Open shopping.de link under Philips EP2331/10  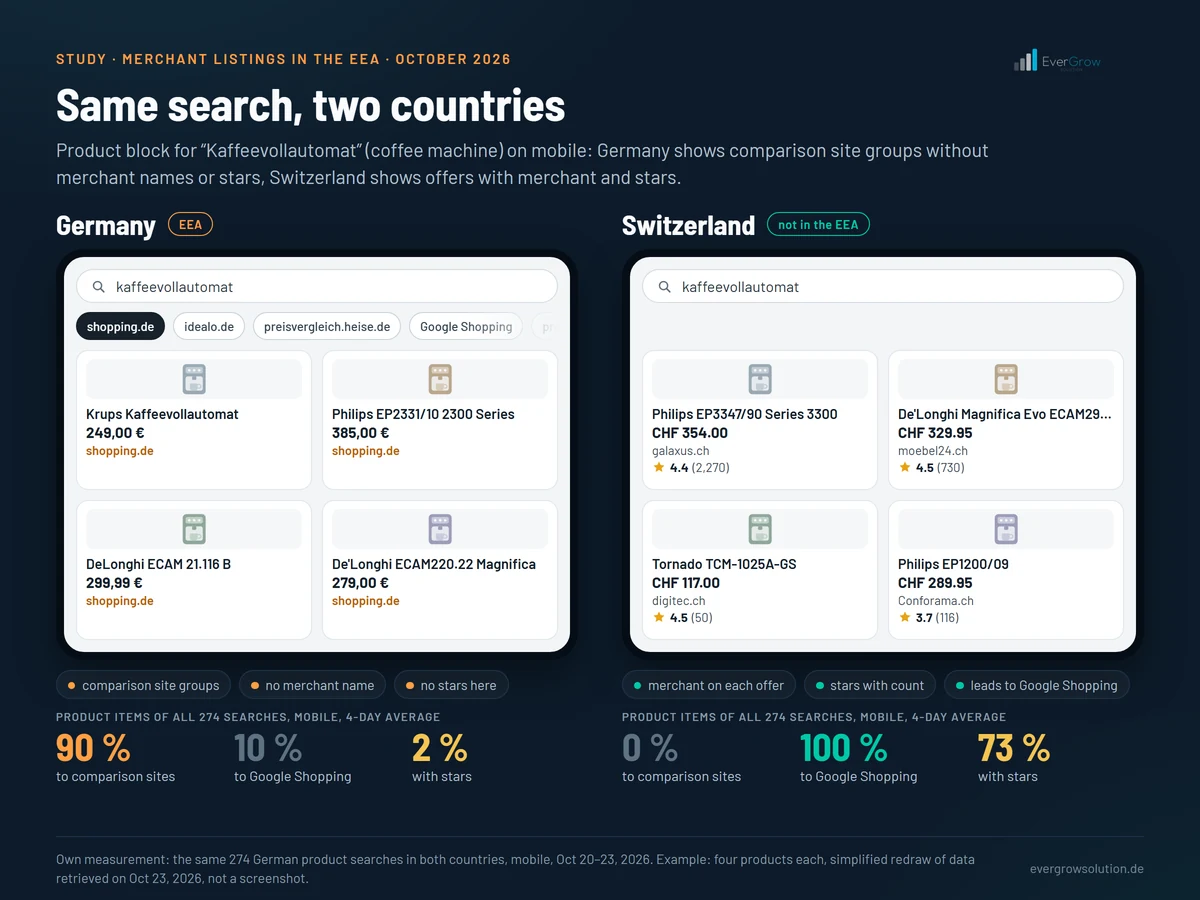(x=366, y=451)
